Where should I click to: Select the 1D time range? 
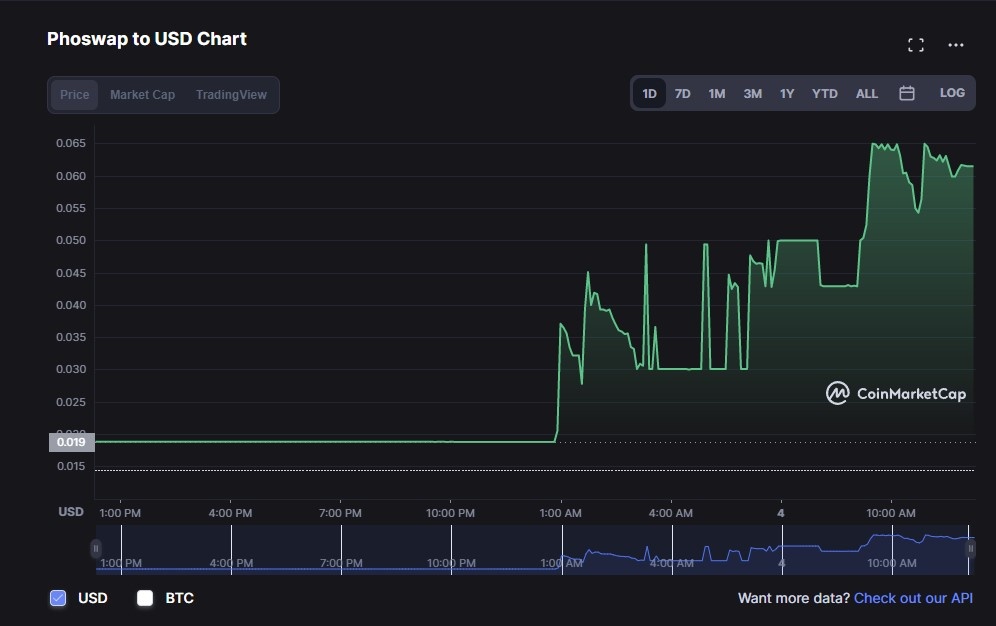(x=649, y=93)
